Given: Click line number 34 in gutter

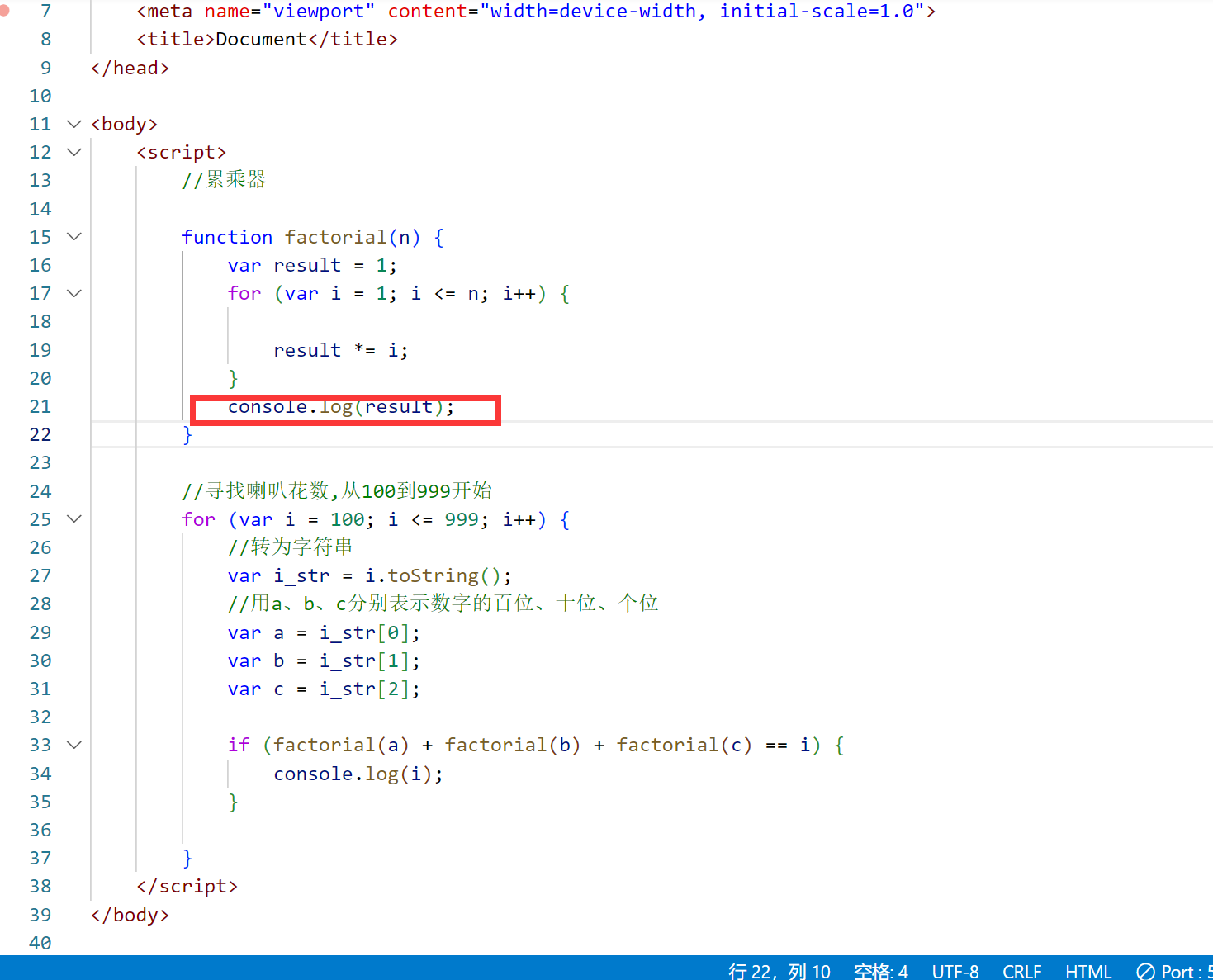Looking at the screenshot, I should (40, 774).
